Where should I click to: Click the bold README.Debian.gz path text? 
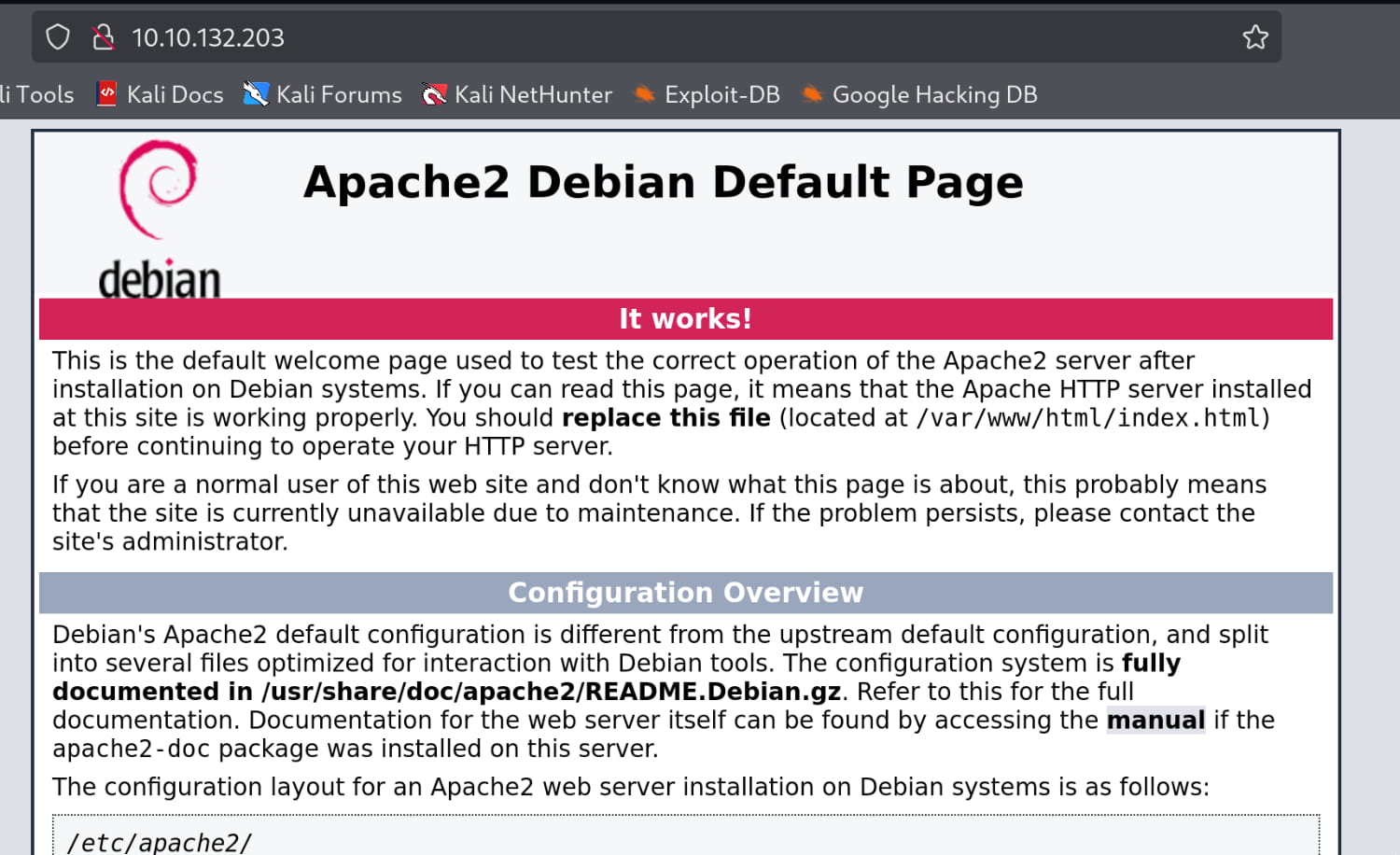coord(551,692)
